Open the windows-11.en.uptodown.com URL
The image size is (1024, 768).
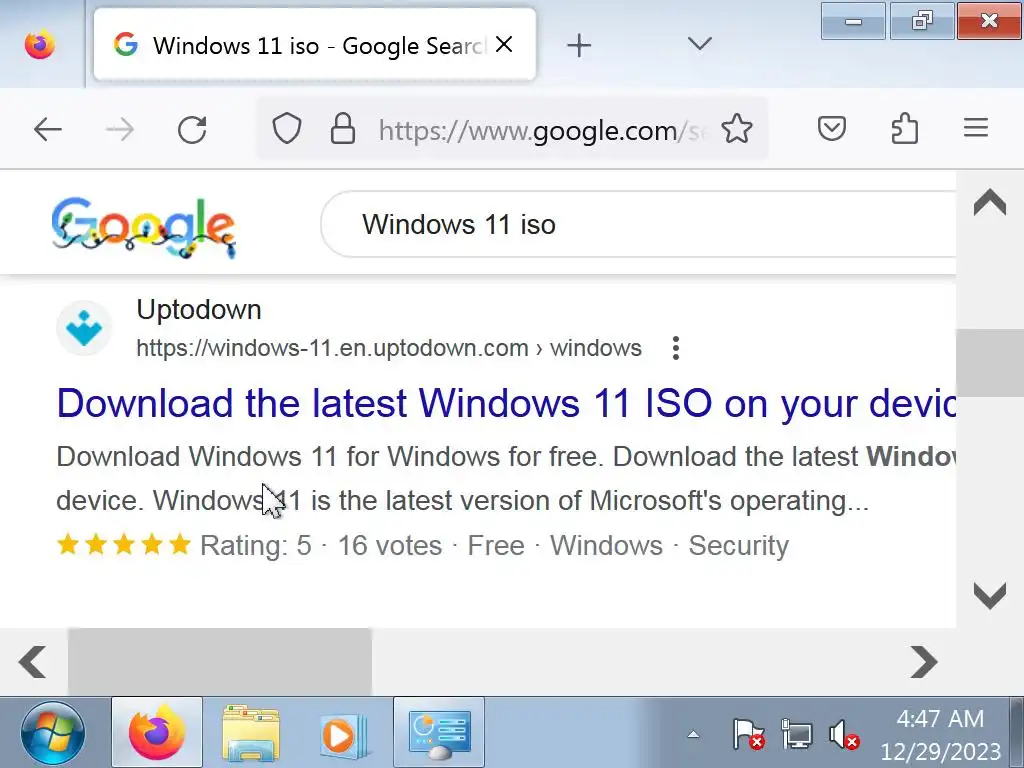pos(389,348)
